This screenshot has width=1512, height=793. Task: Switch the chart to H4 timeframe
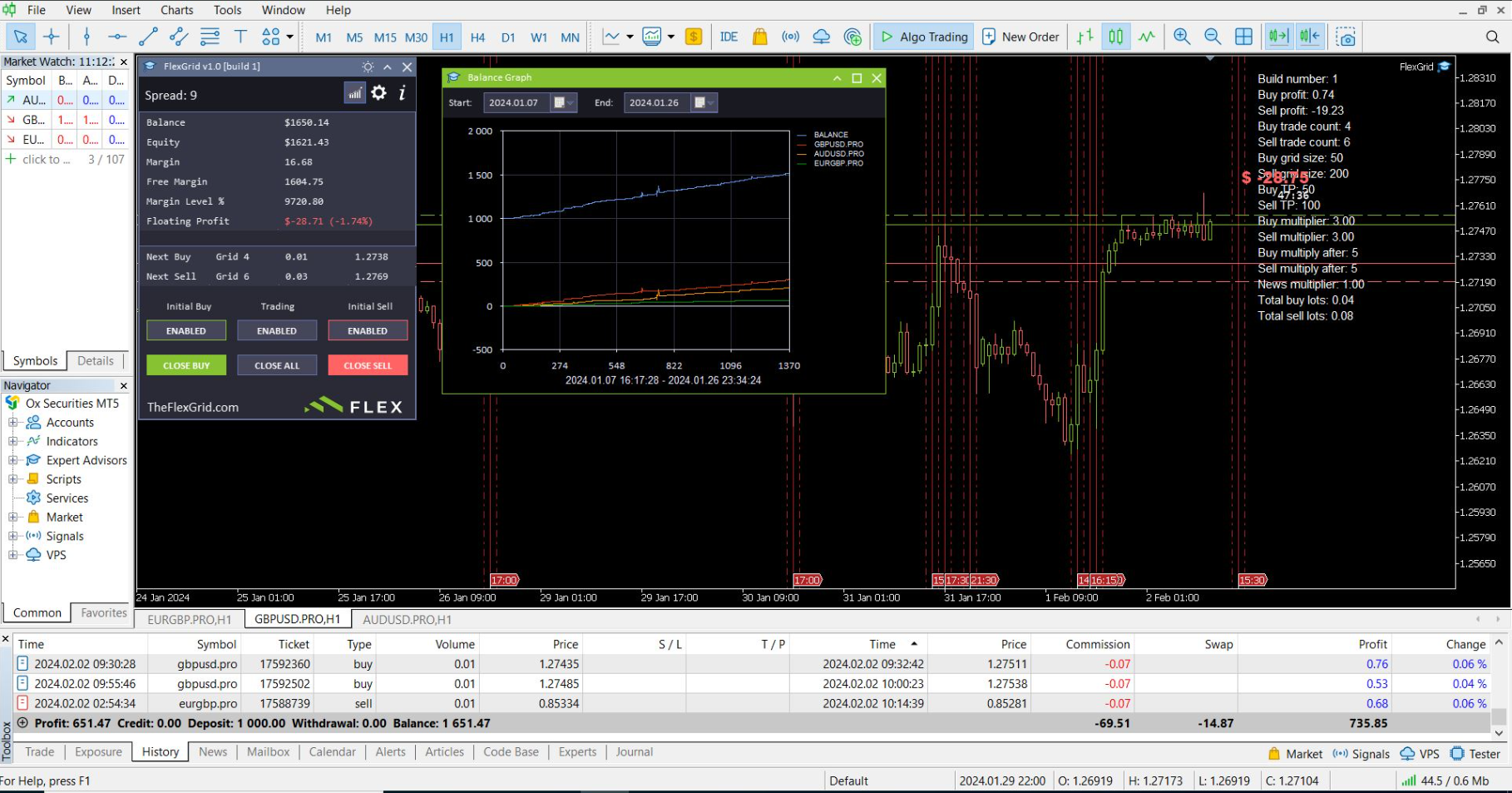coord(477,37)
